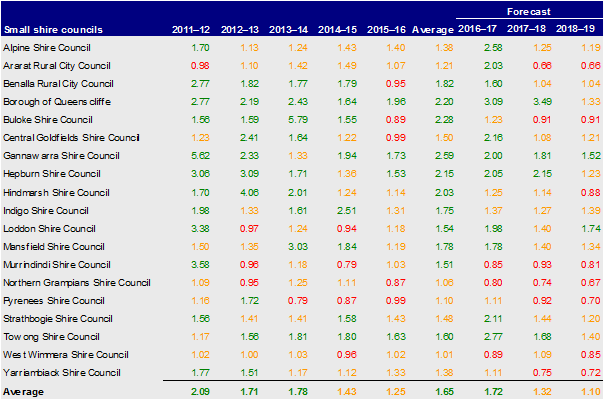Click the 2012–13 column header
Screen dimensions: 604x400
pos(240,30)
